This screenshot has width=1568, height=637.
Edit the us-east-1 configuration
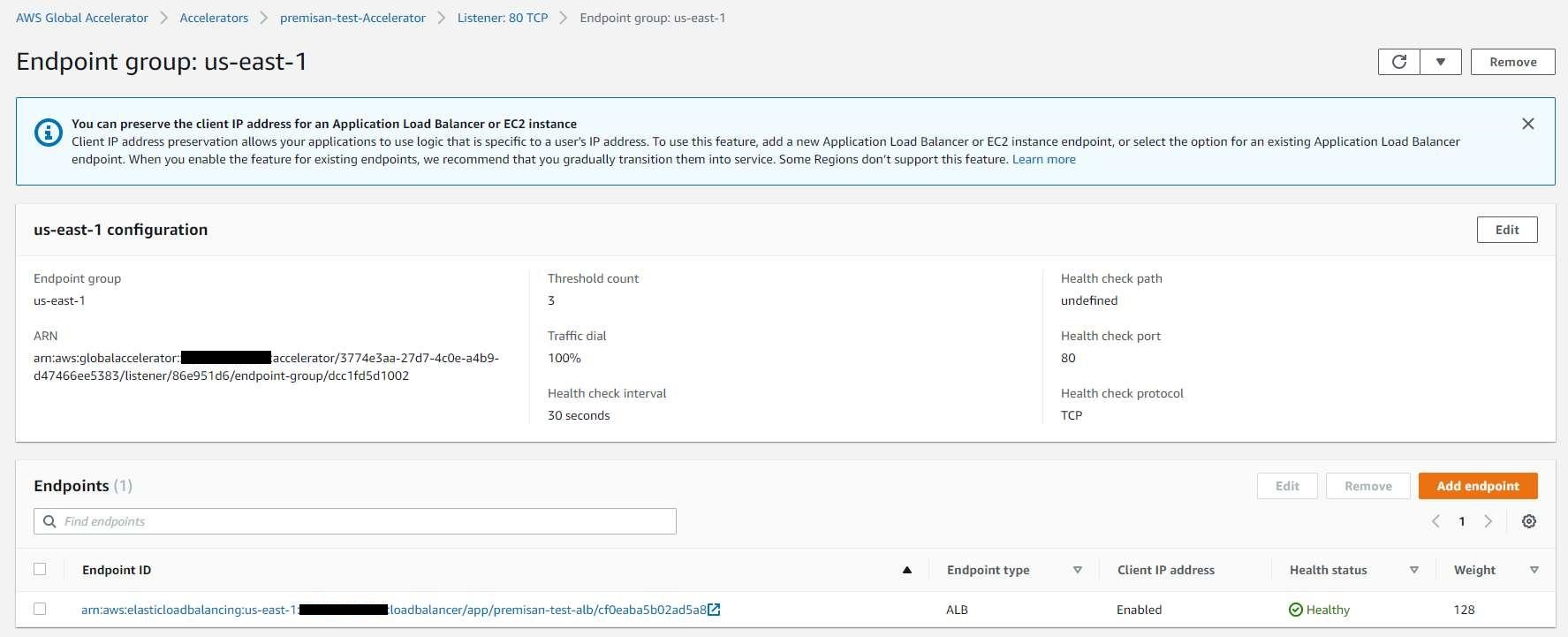[x=1507, y=230]
